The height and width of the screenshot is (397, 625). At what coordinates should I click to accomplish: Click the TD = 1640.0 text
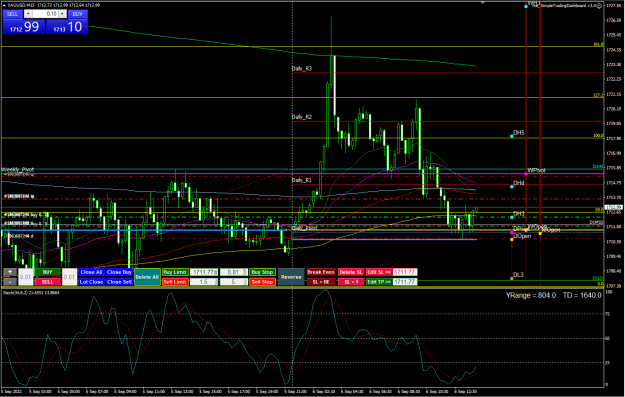582,295
